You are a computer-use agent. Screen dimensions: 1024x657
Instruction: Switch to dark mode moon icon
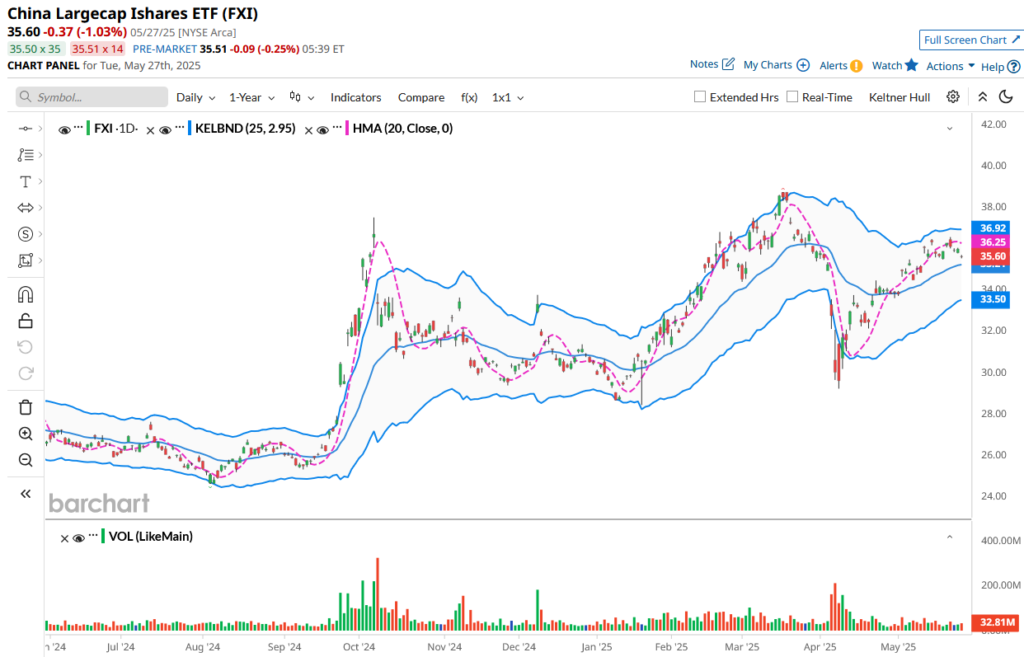[1006, 97]
